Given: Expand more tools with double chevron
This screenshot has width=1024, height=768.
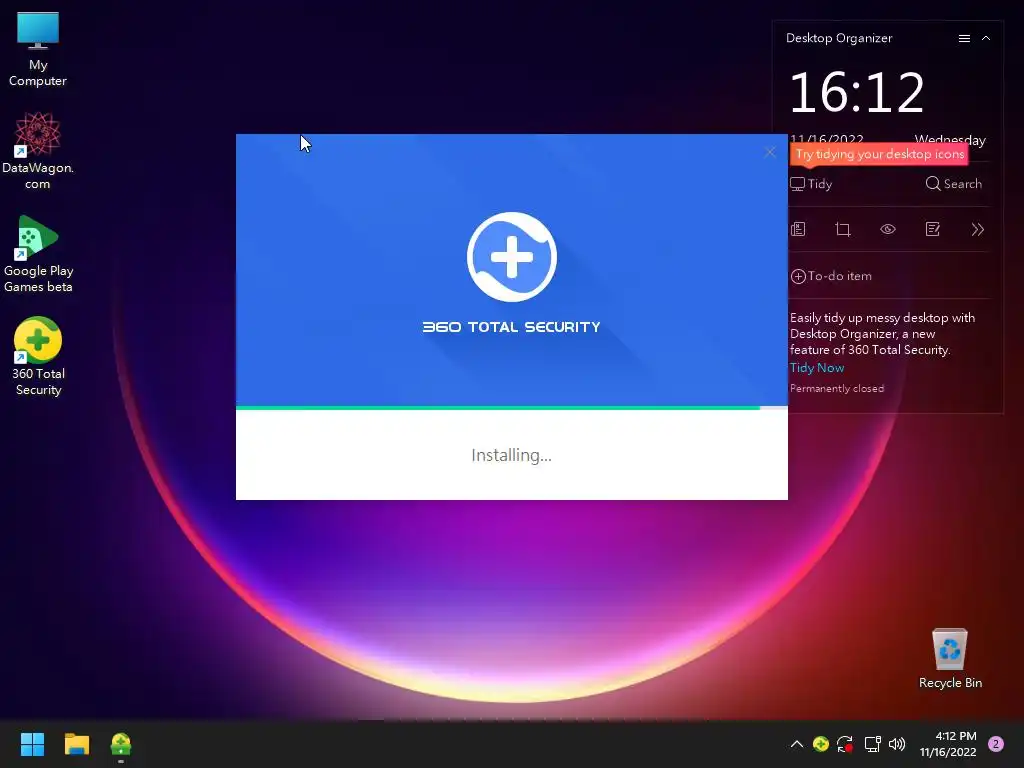Looking at the screenshot, I should click(978, 229).
